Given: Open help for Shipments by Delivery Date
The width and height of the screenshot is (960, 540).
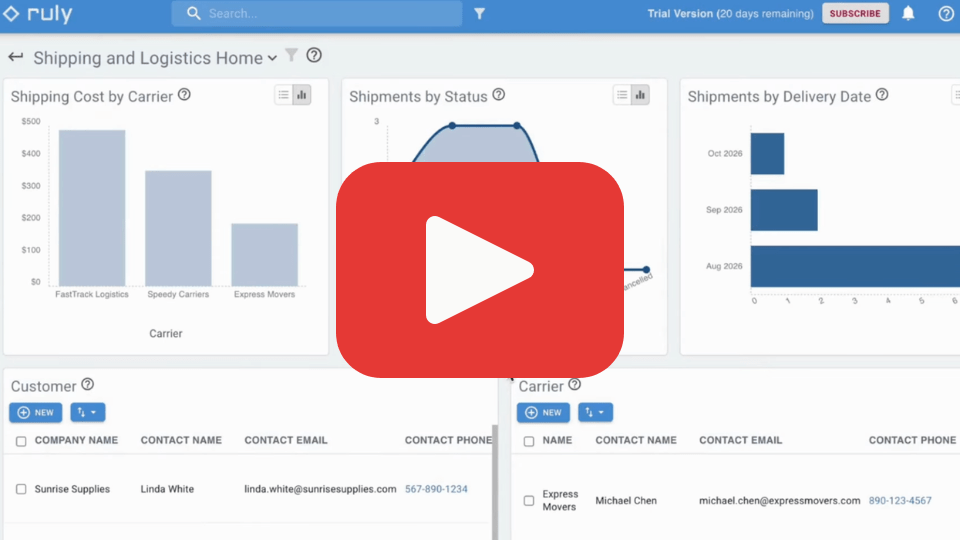Looking at the screenshot, I should point(882,95).
